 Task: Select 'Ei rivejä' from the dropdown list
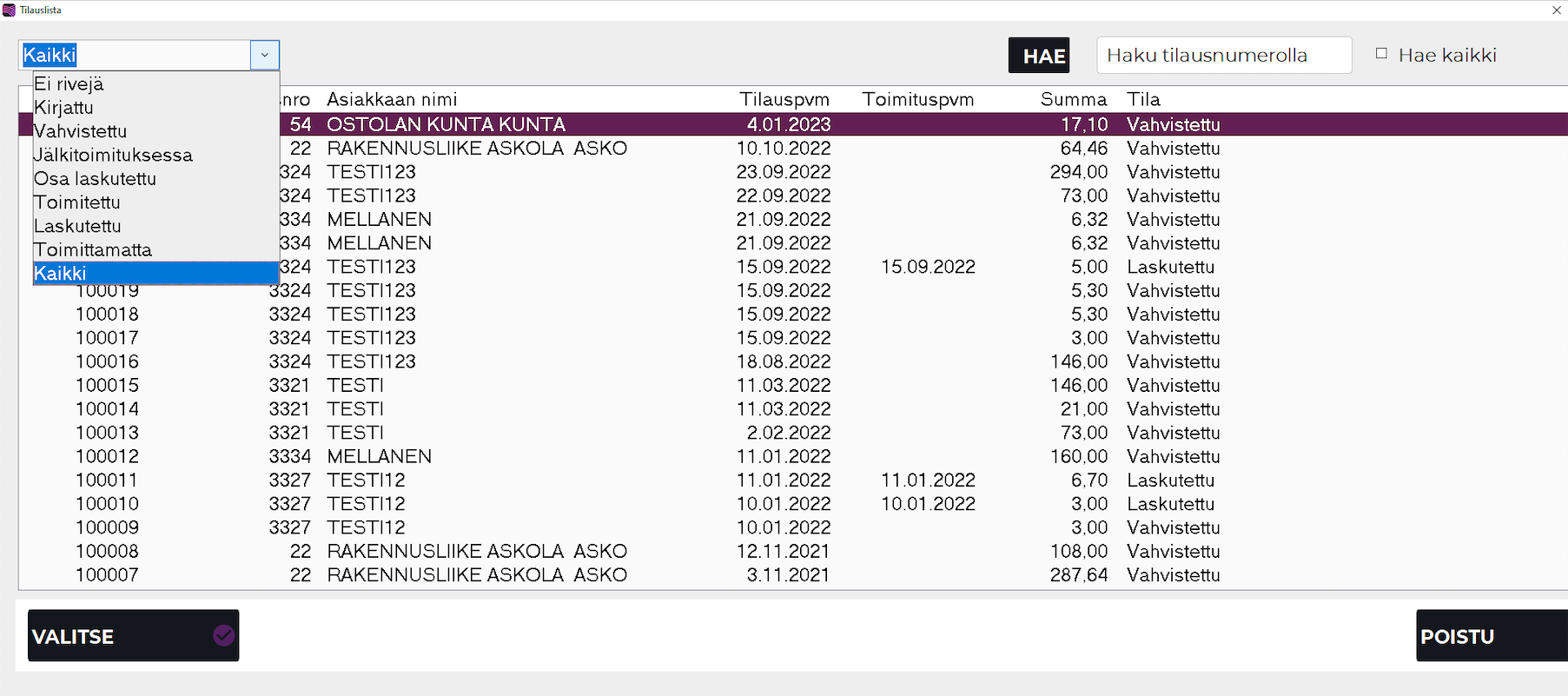[69, 84]
